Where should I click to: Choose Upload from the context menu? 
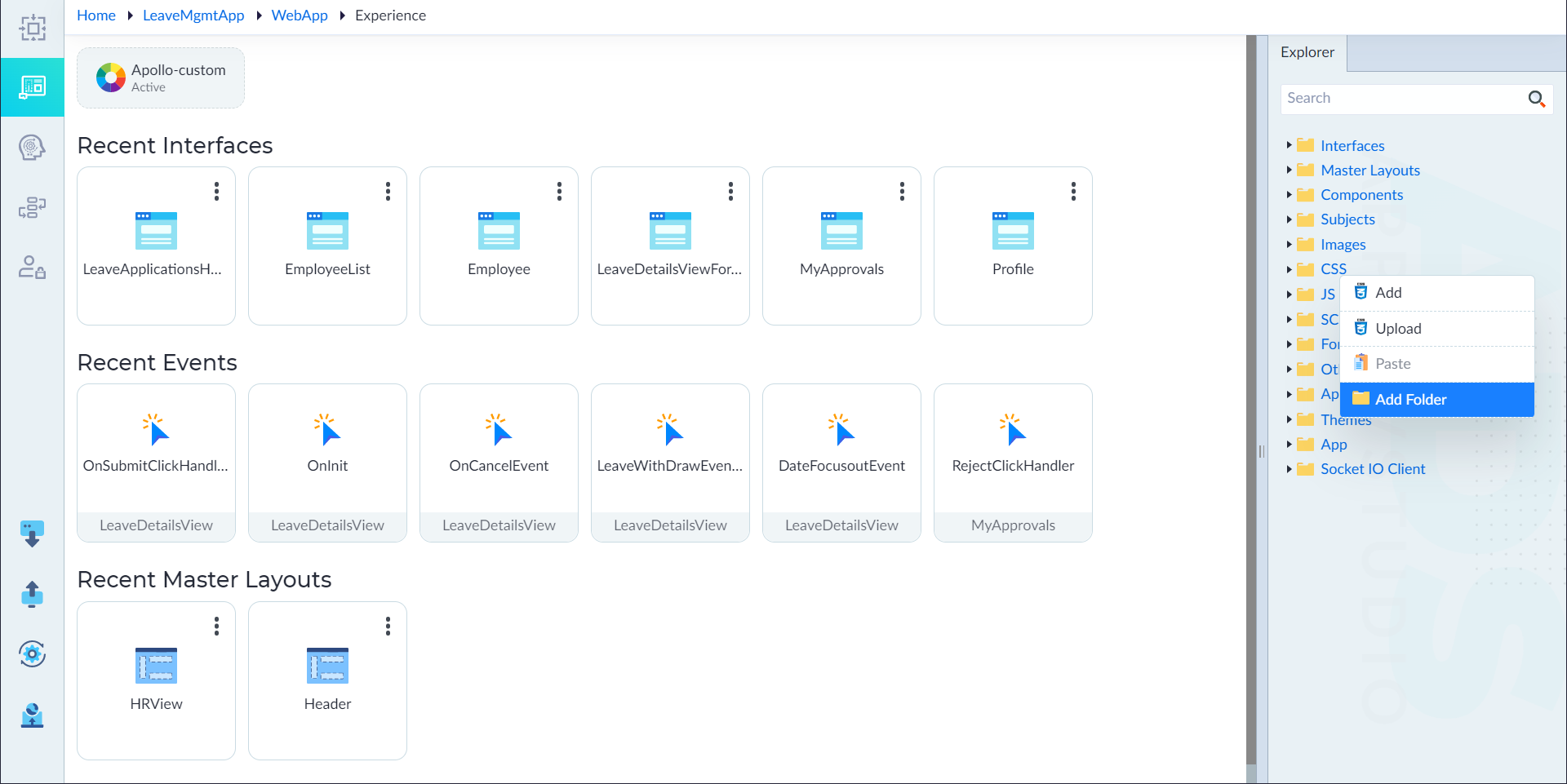click(x=1436, y=329)
